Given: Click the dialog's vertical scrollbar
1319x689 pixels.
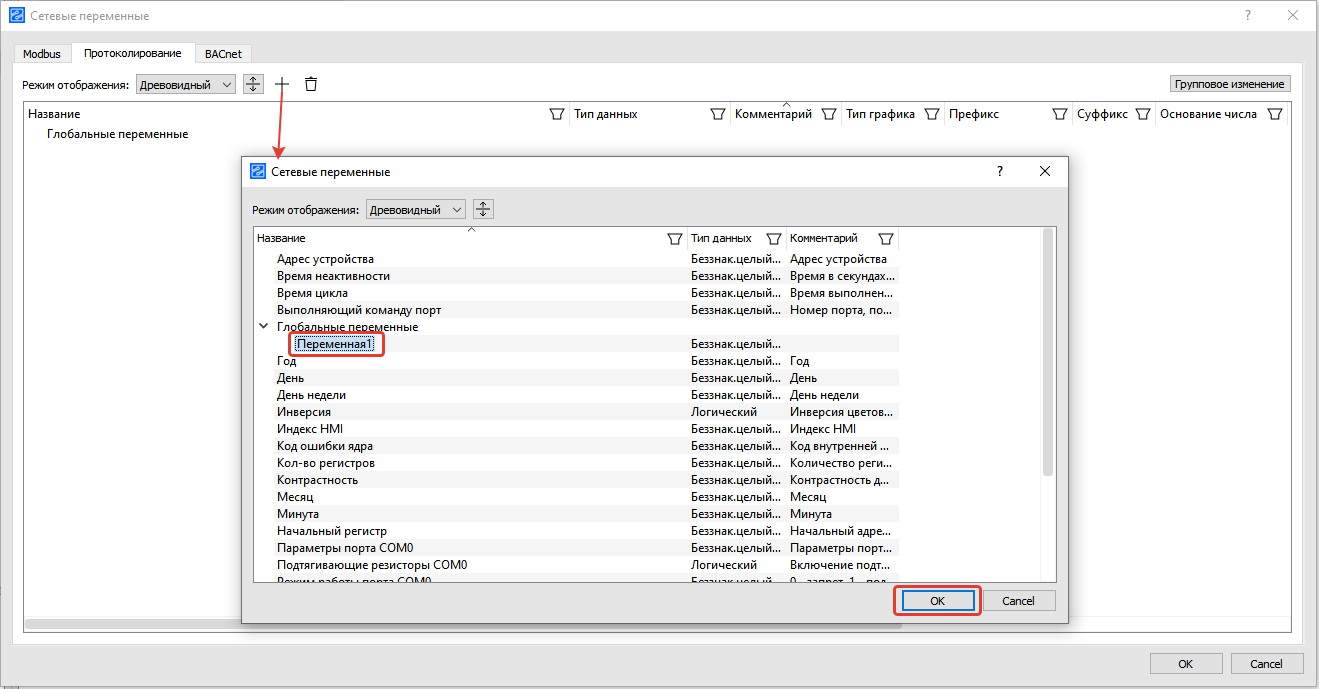Looking at the screenshot, I should click(x=1047, y=350).
